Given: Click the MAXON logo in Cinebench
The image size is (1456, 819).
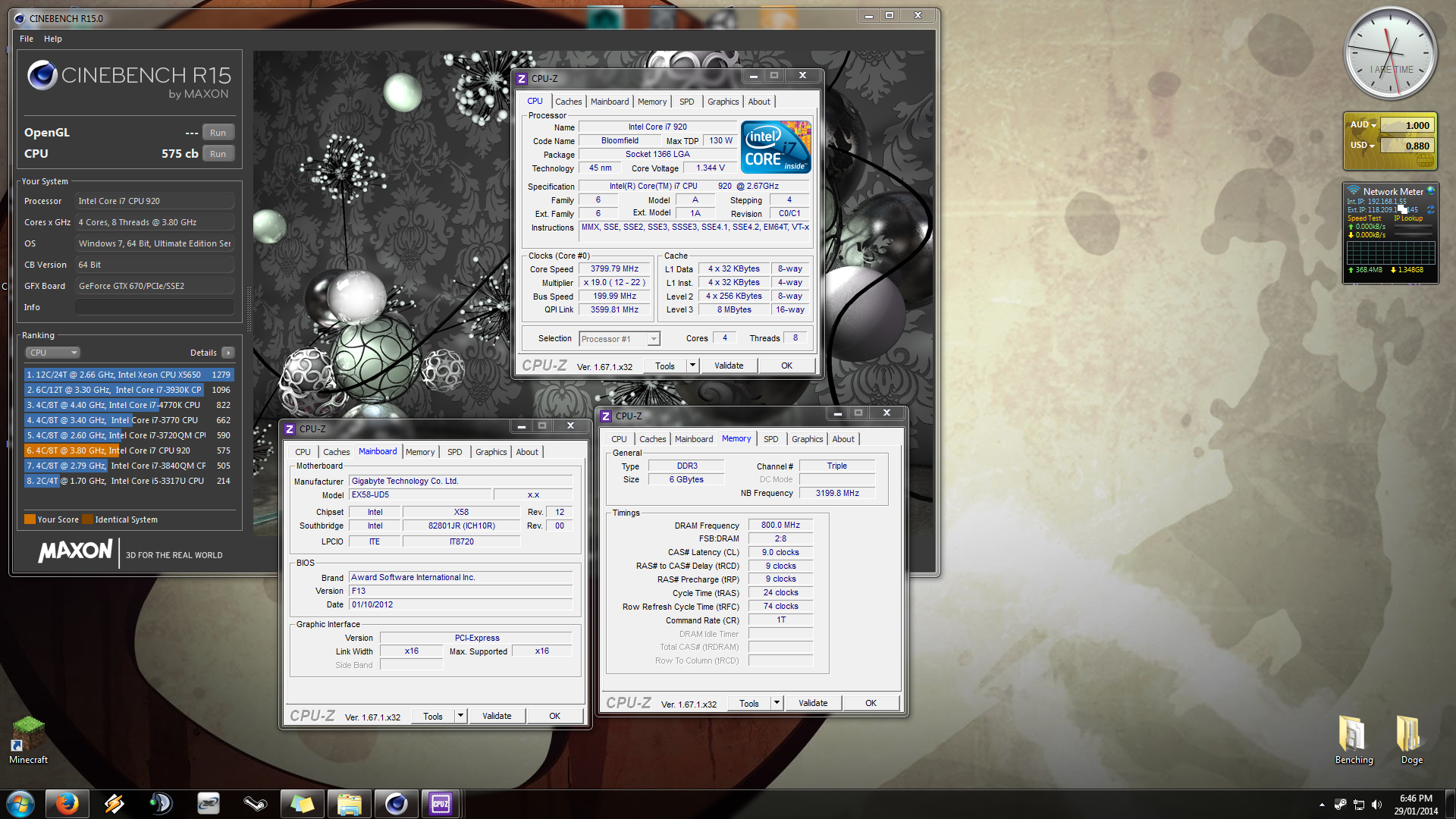Looking at the screenshot, I should 76,551.
